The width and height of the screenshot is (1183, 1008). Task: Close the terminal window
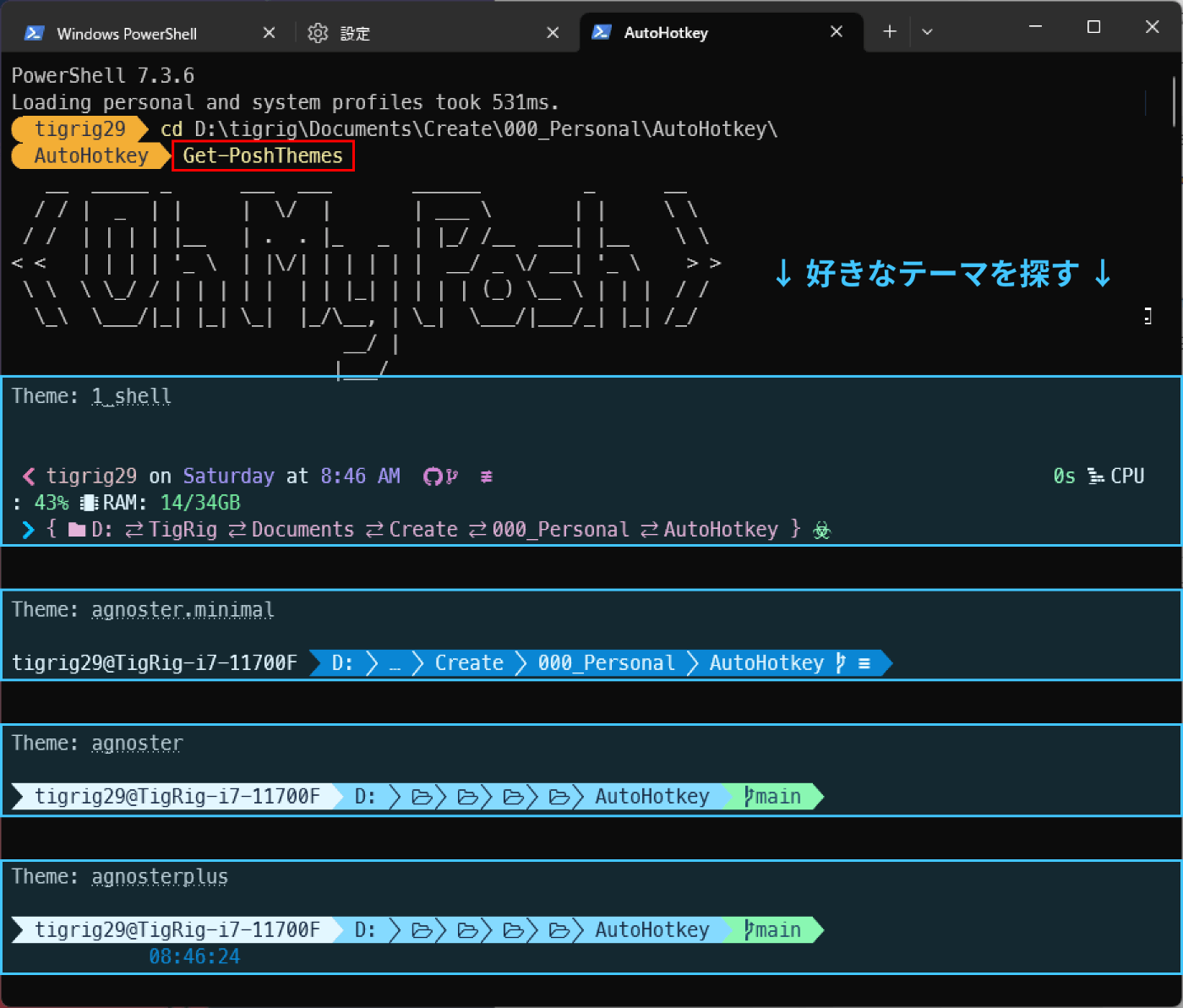coord(1152,27)
